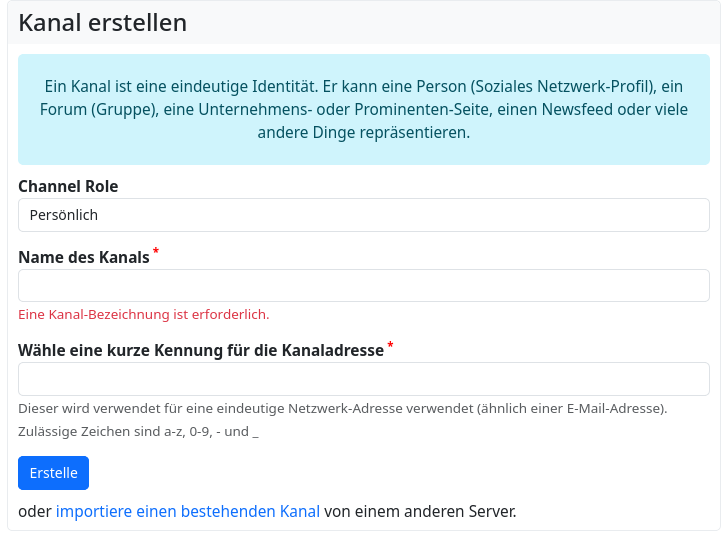The height and width of the screenshot is (536, 728).
Task: Click the Zulässige Zeichen hint text
Action: pyautogui.click(x=138, y=432)
